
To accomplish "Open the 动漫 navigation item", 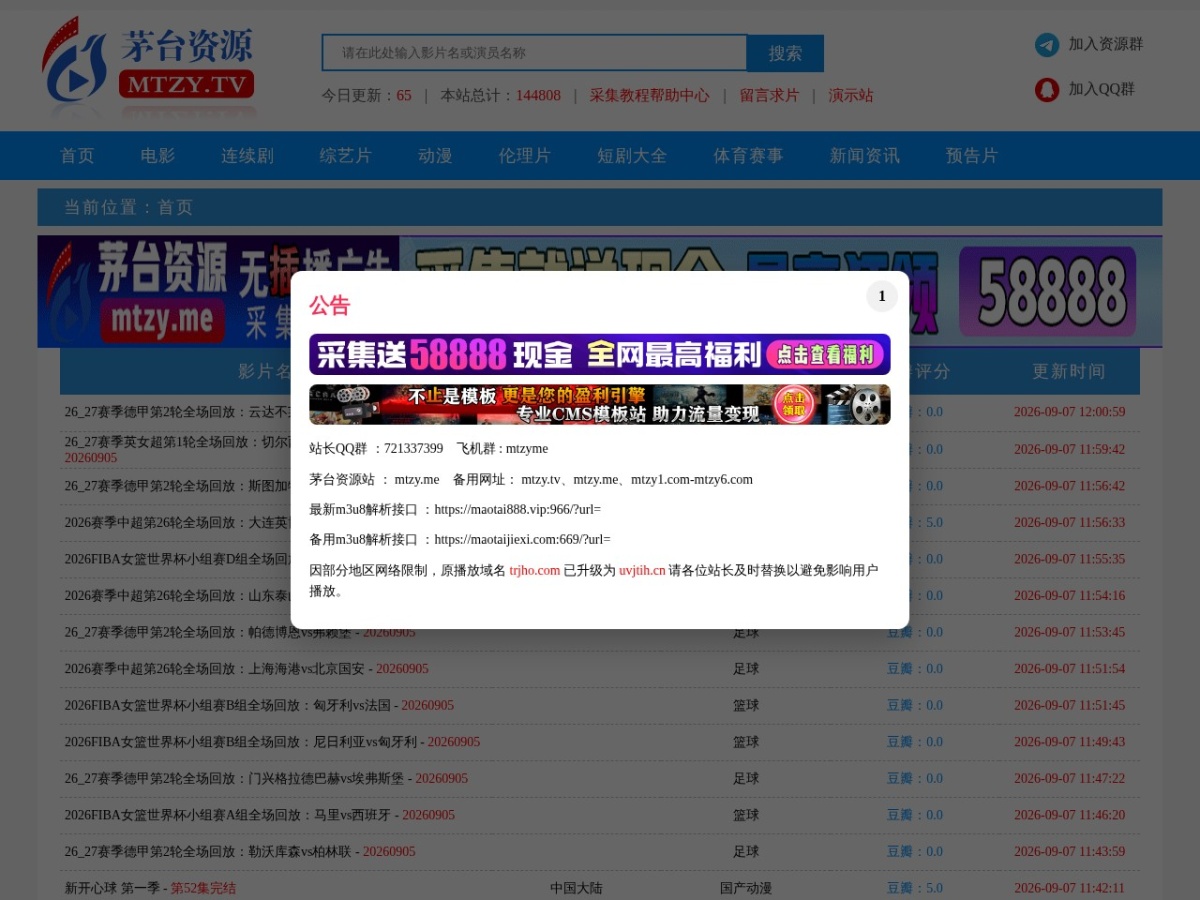I will pyautogui.click(x=435, y=156).
